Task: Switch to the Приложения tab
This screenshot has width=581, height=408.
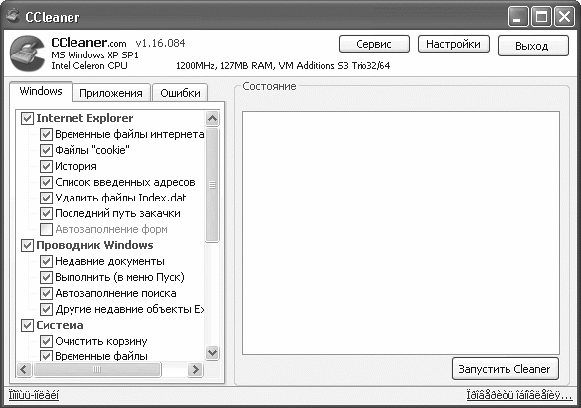Action: (111, 93)
